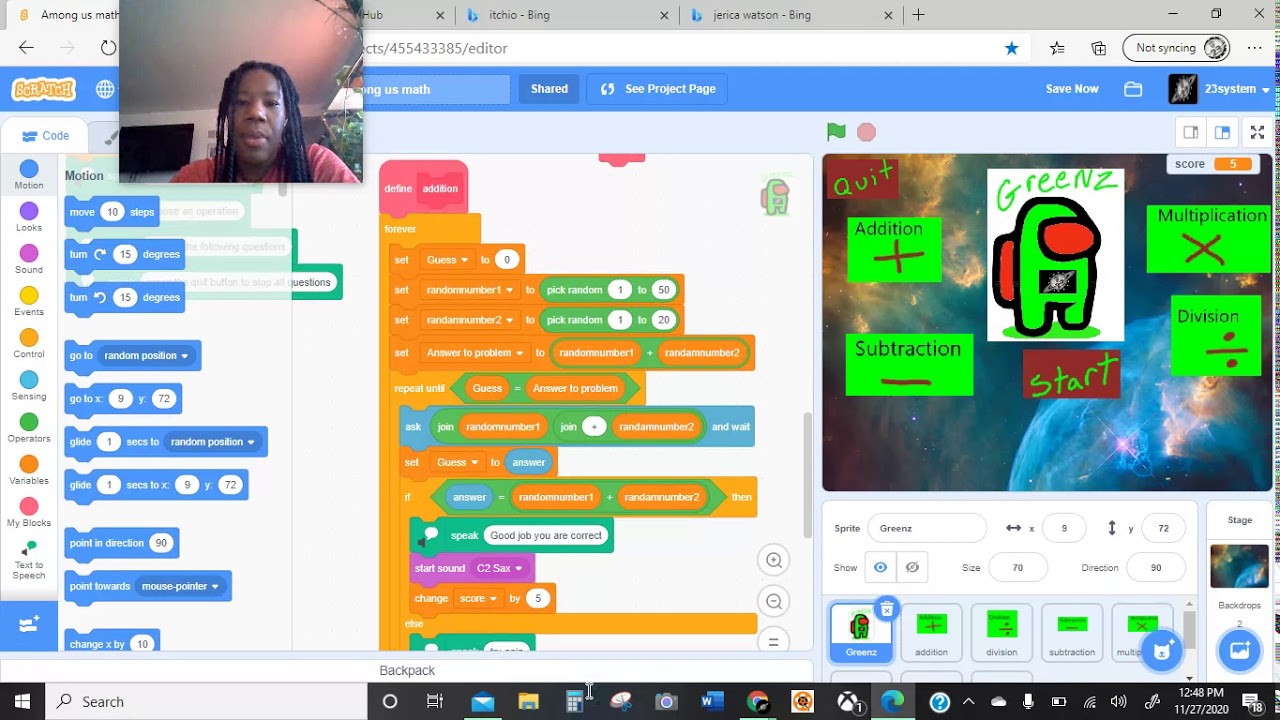Click the Not syncing profile button
Viewport: 1280px width, 720px height.
(x=1176, y=48)
